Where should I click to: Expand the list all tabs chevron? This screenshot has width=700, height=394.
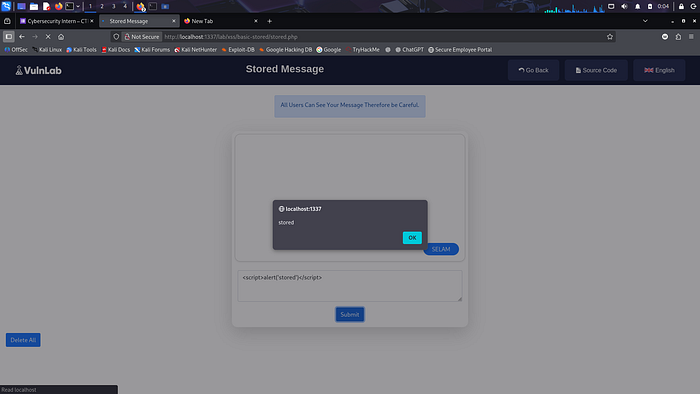[x=645, y=21]
